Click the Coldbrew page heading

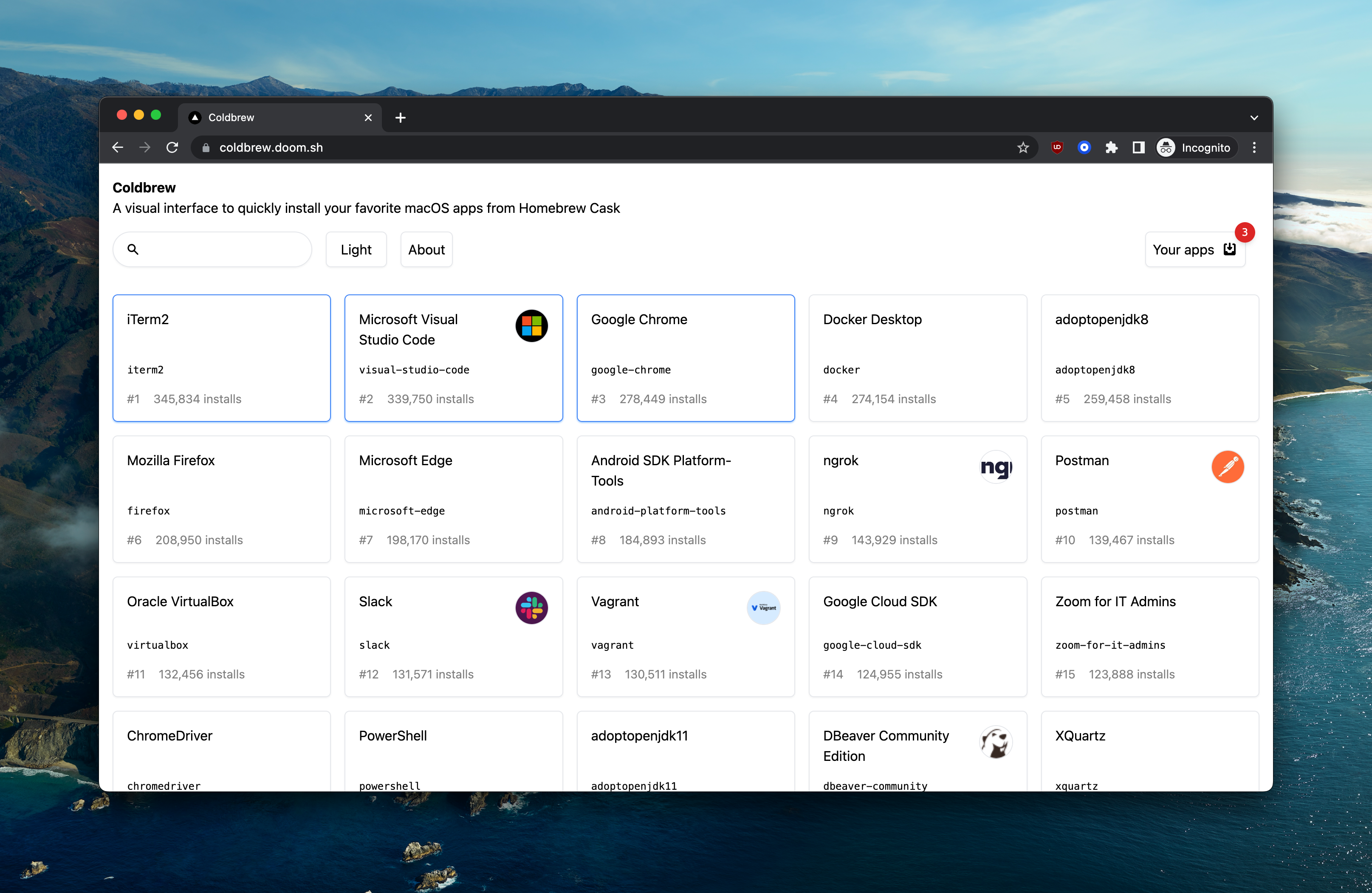pos(144,187)
